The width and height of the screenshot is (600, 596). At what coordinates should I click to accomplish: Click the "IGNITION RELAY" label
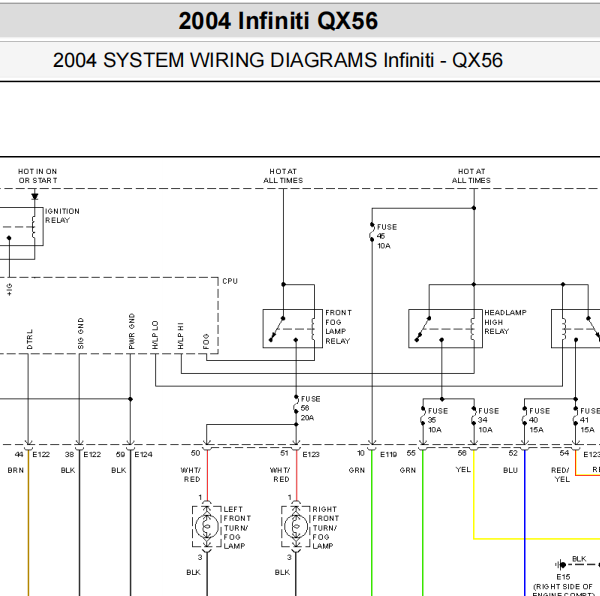pyautogui.click(x=62, y=216)
